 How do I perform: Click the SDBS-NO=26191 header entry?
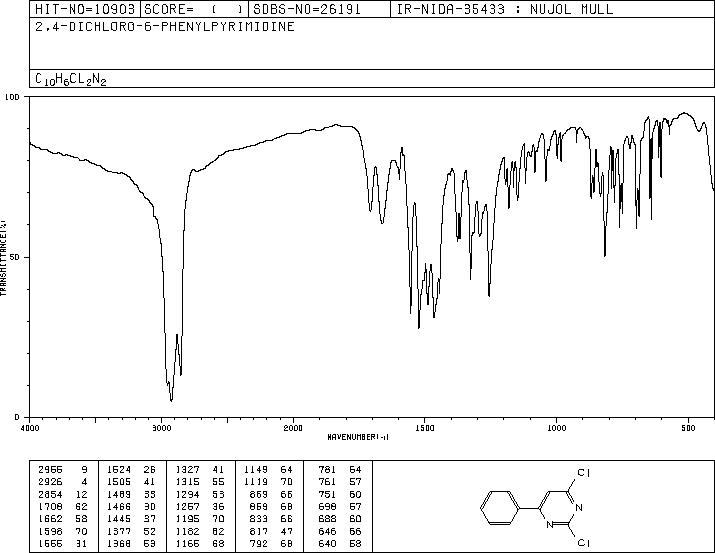pos(319,9)
